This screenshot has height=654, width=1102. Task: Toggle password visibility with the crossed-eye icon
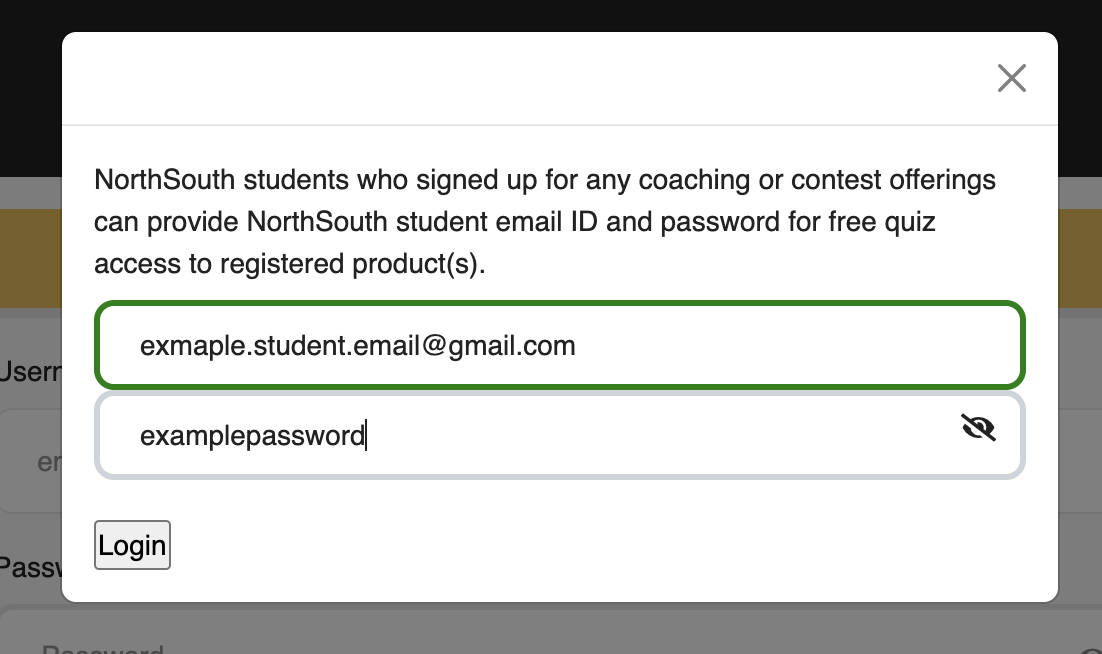click(978, 428)
